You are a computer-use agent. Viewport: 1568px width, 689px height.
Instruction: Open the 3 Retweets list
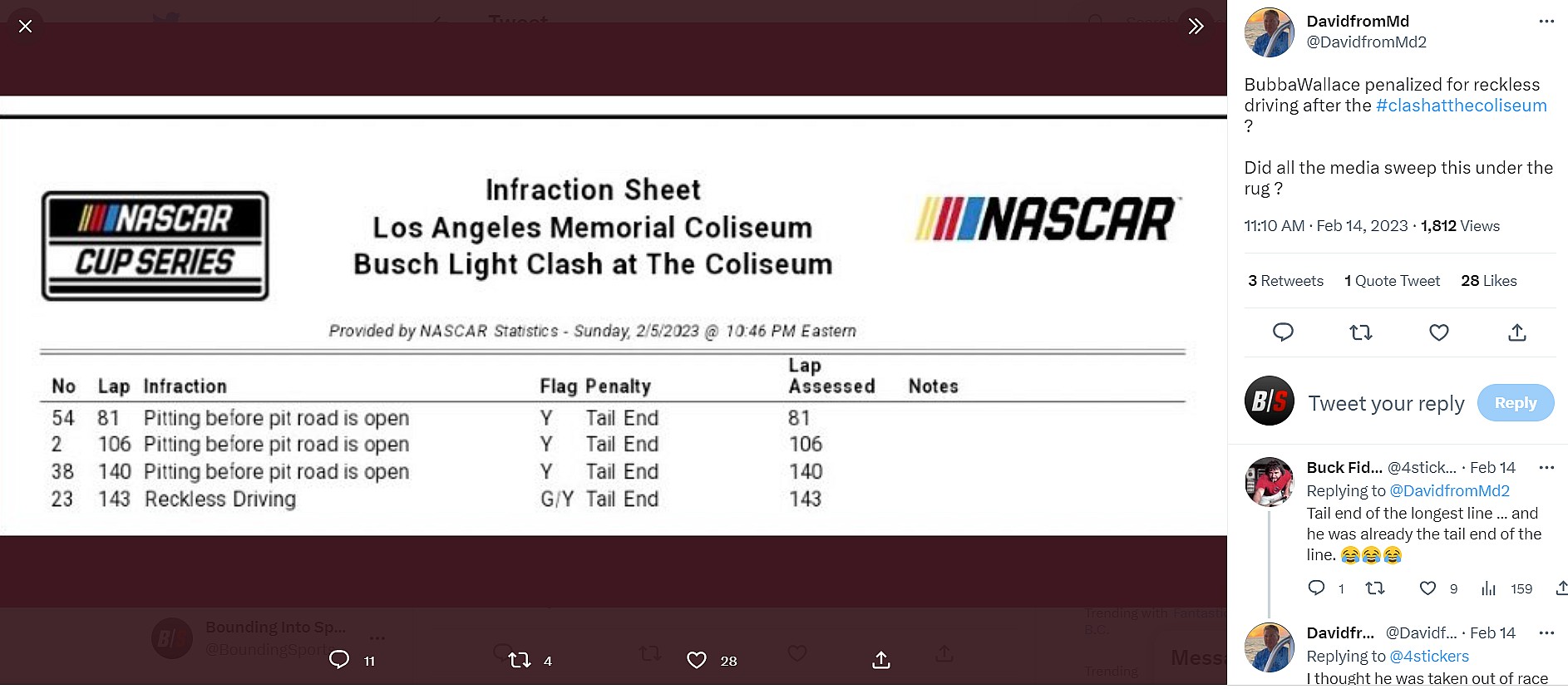(1285, 281)
